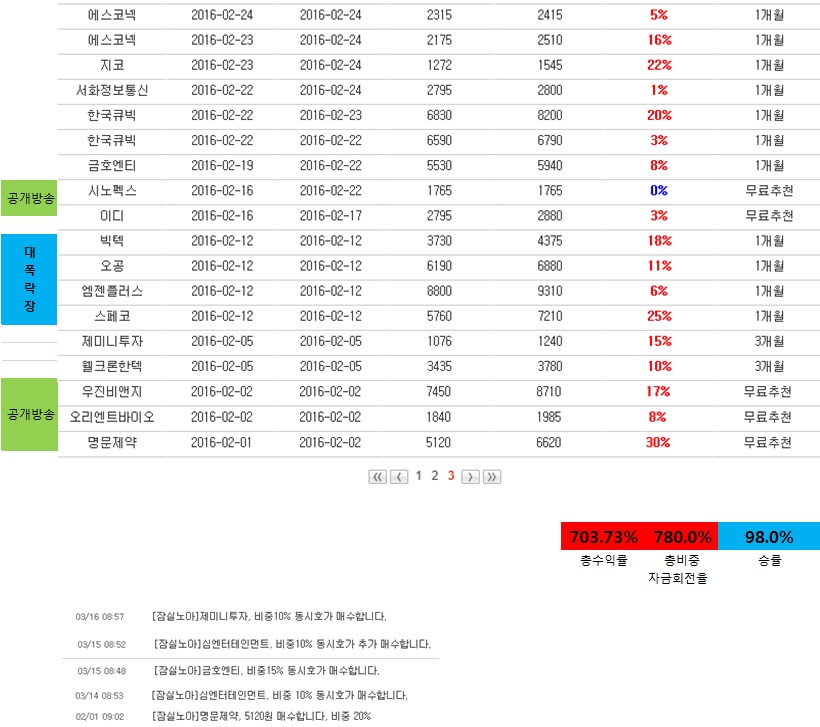Click the sell price 6620 for 명문제약
Screen dimensions: 820x727
549,442
